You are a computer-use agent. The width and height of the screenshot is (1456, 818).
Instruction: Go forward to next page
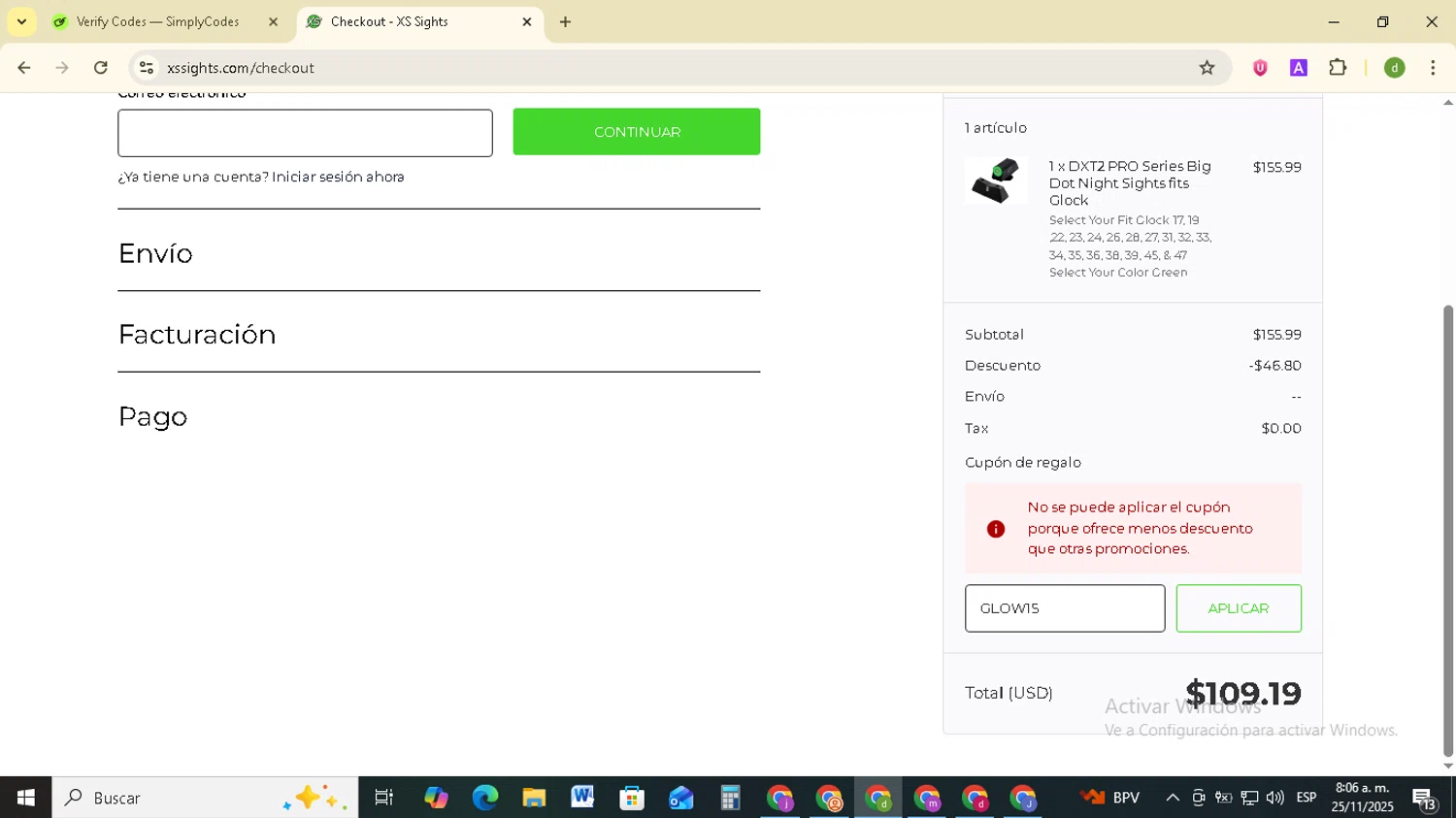62,68
